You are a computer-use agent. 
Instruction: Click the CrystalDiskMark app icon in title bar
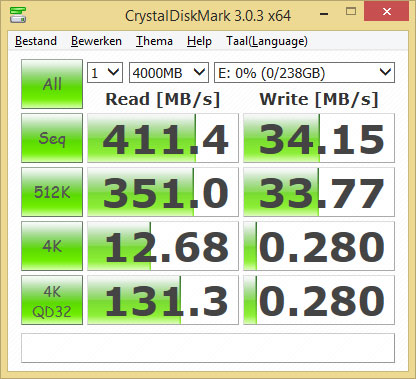point(18,14)
